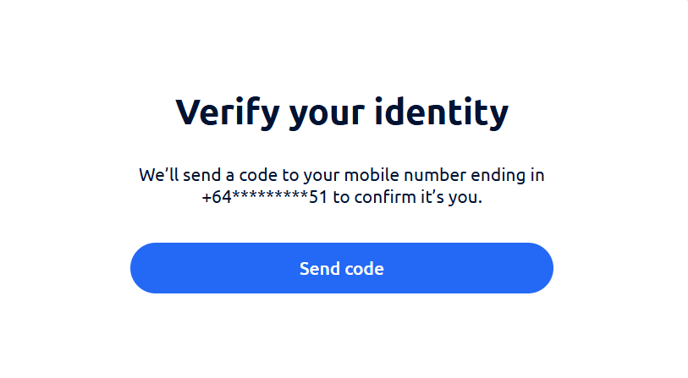688x378 pixels.
Task: Click the trailing digits 51 of the number
Action: click(318, 197)
